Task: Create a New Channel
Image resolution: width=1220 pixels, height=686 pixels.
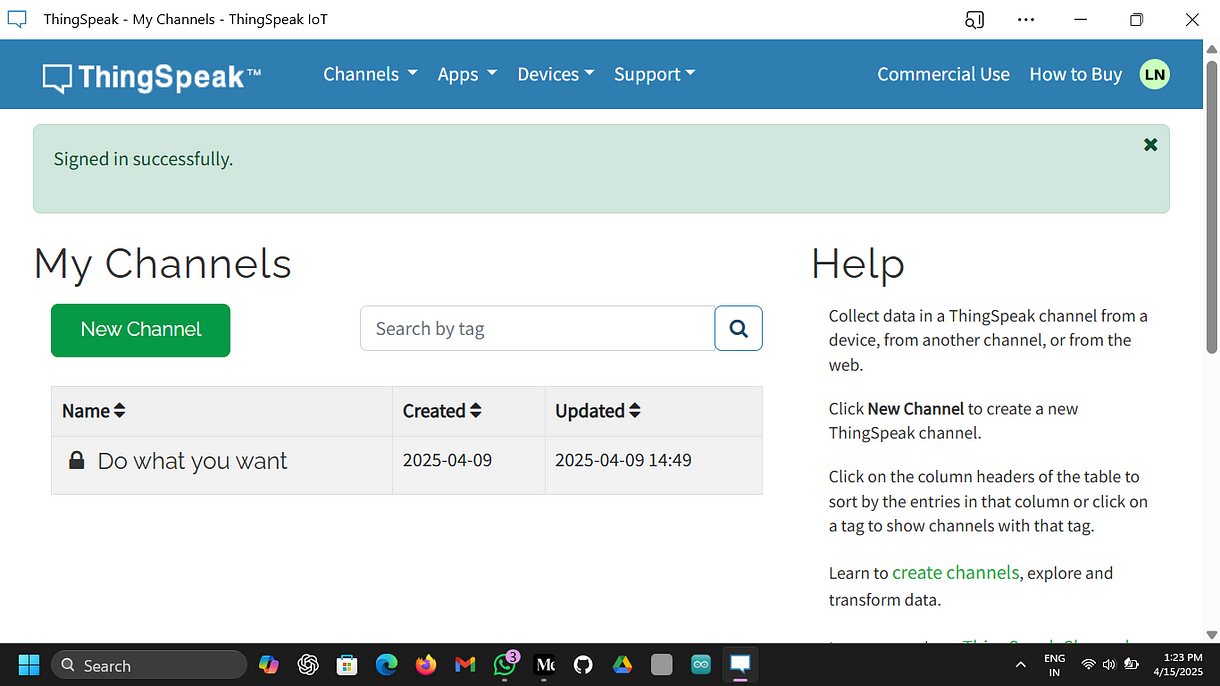Action: click(x=141, y=330)
